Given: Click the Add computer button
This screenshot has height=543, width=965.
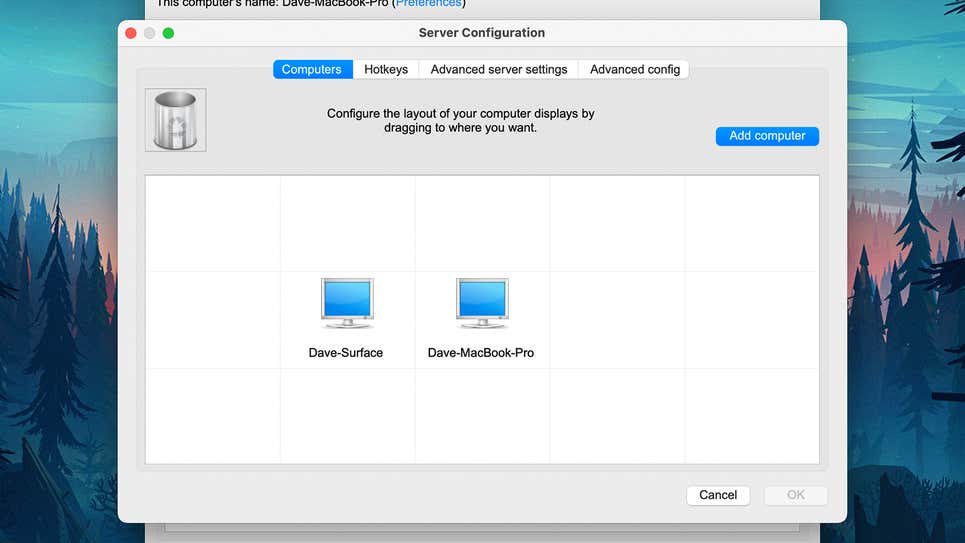Looking at the screenshot, I should tap(767, 136).
